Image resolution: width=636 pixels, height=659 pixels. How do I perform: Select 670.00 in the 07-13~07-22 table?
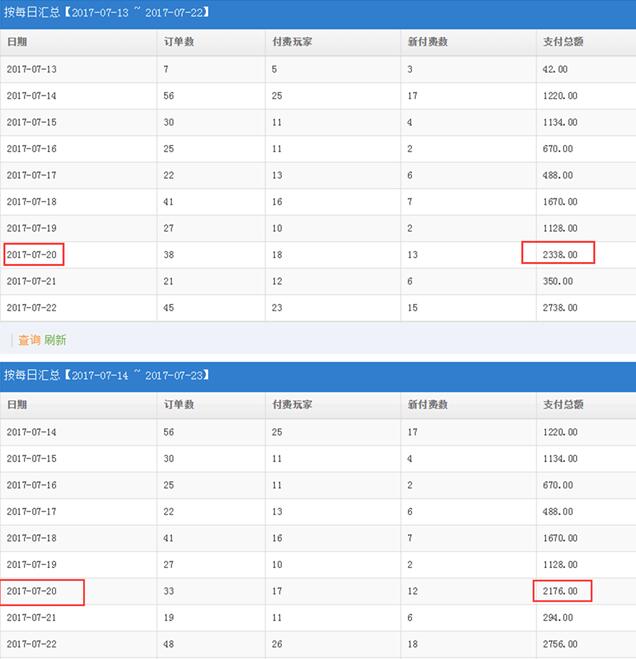coord(557,149)
